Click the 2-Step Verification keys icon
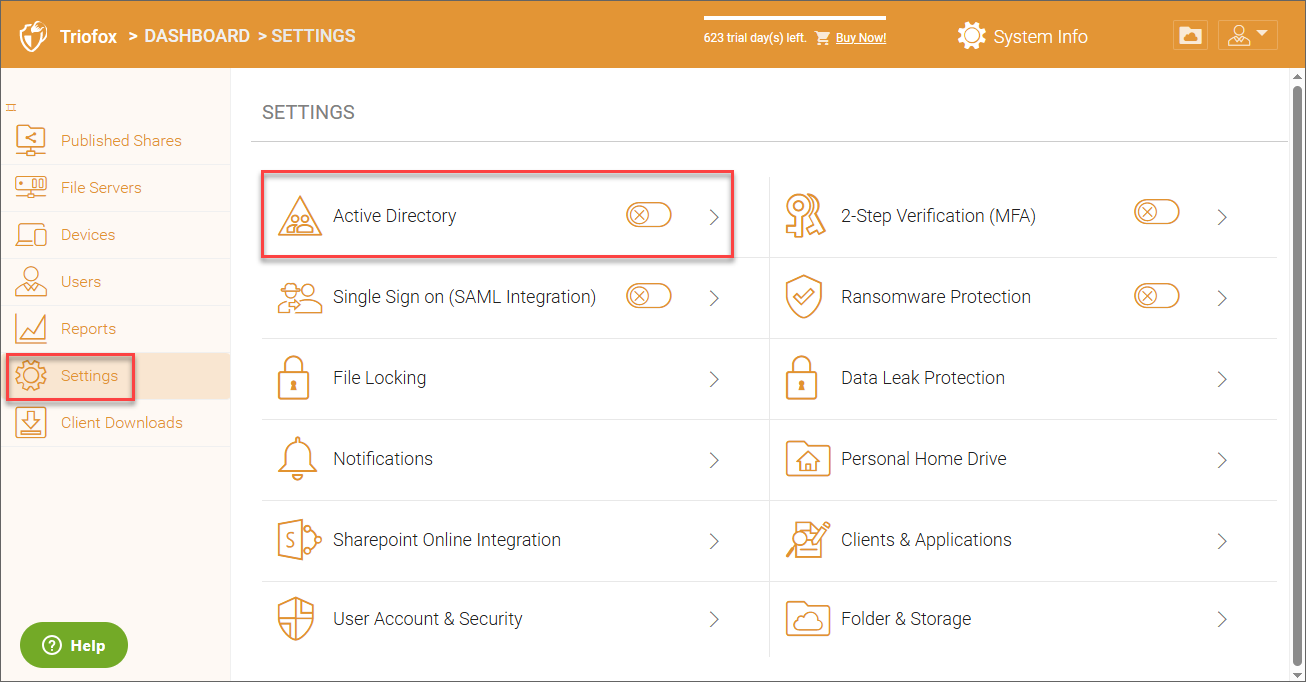This screenshot has height=682, width=1306. click(805, 216)
